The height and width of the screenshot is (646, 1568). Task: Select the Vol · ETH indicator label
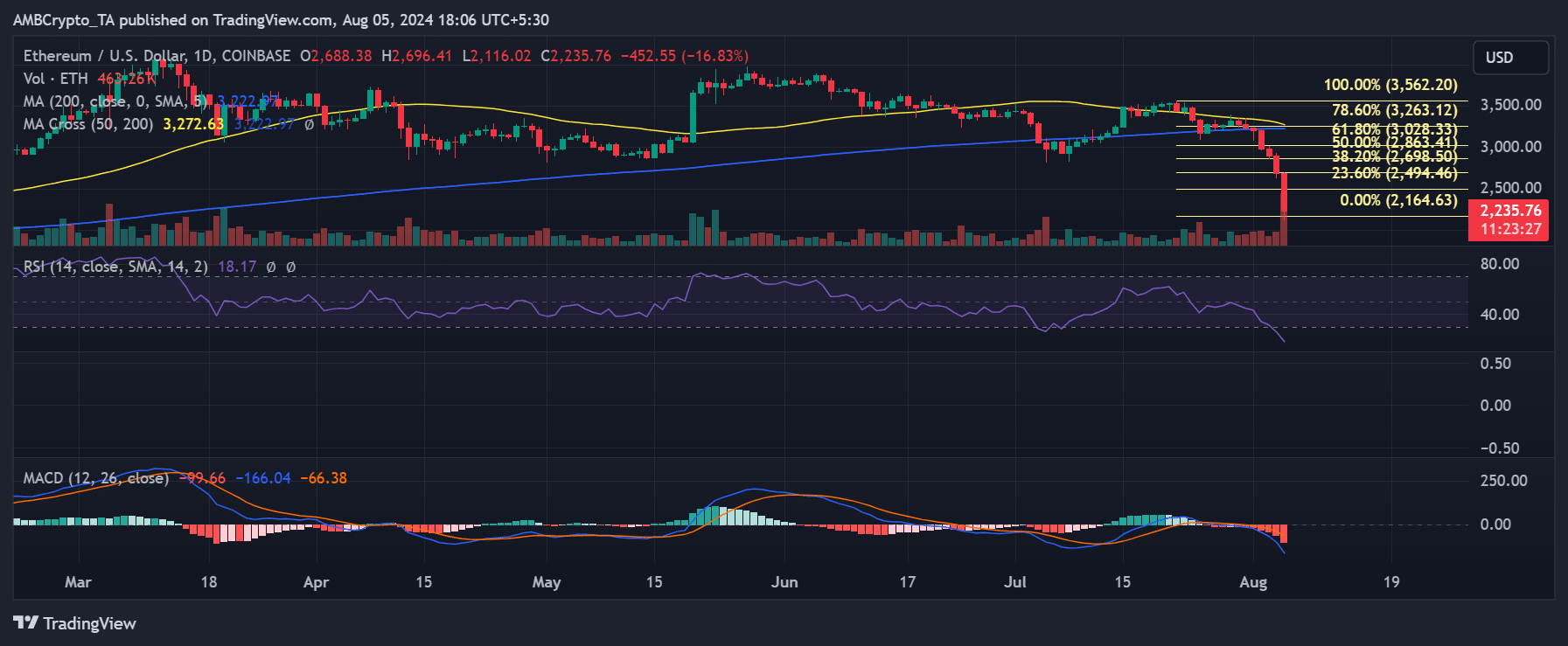click(x=56, y=79)
